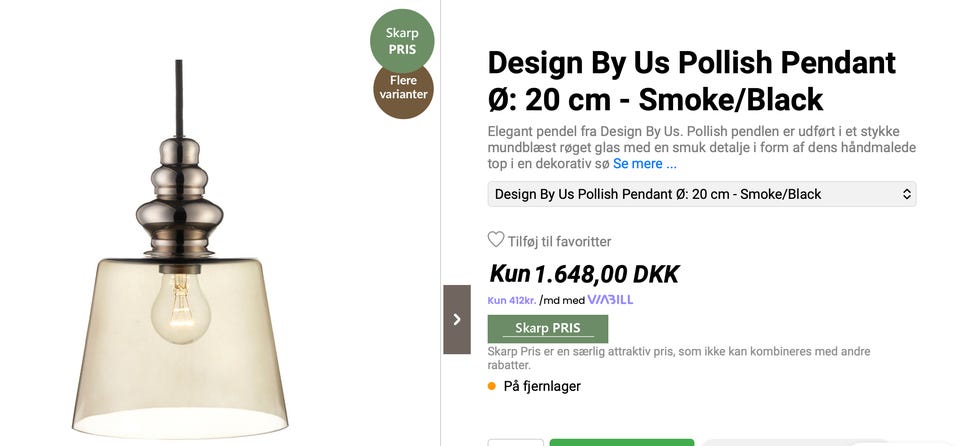Image resolution: width=960 pixels, height=446 pixels.
Task: Click the round green Skarp PRIS badge
Action: [x=402, y=41]
